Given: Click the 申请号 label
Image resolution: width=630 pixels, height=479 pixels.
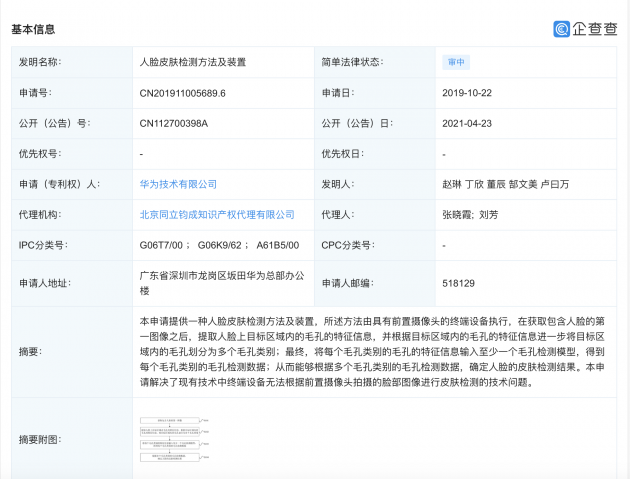Looking at the screenshot, I should click(35, 93).
